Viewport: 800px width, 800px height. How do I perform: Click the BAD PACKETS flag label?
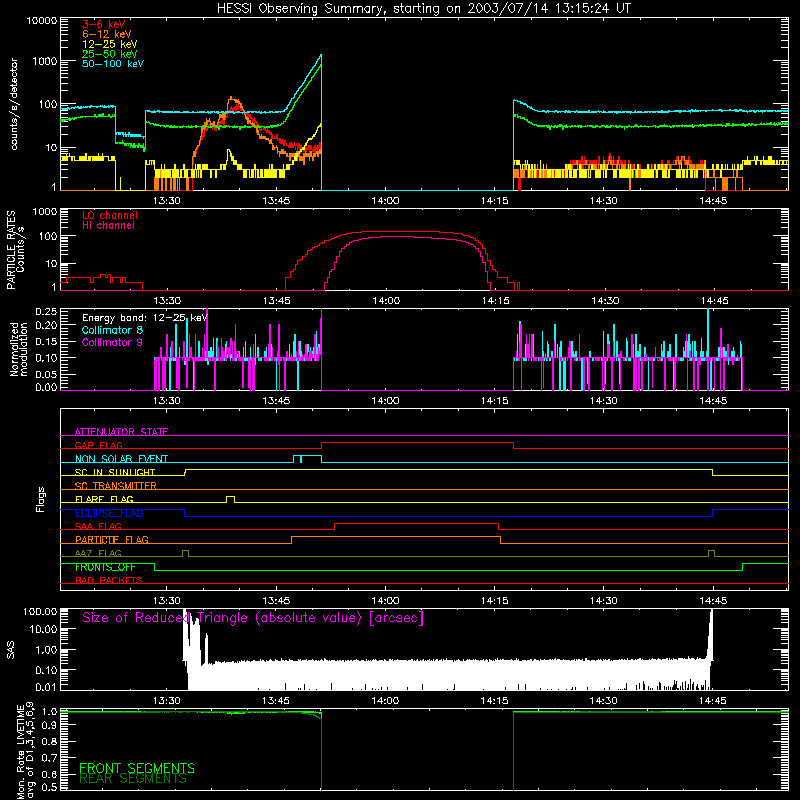pos(109,580)
